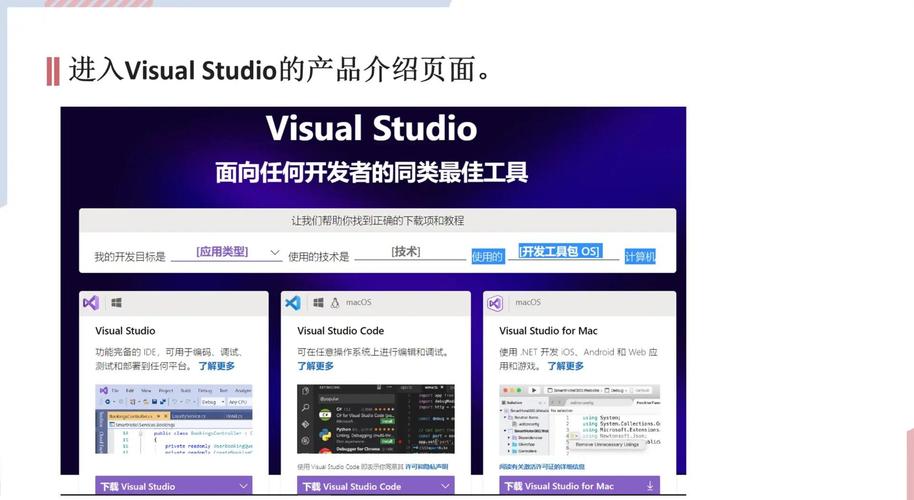Open 了解更多 link under Visual Studio Code

[x=315, y=366]
